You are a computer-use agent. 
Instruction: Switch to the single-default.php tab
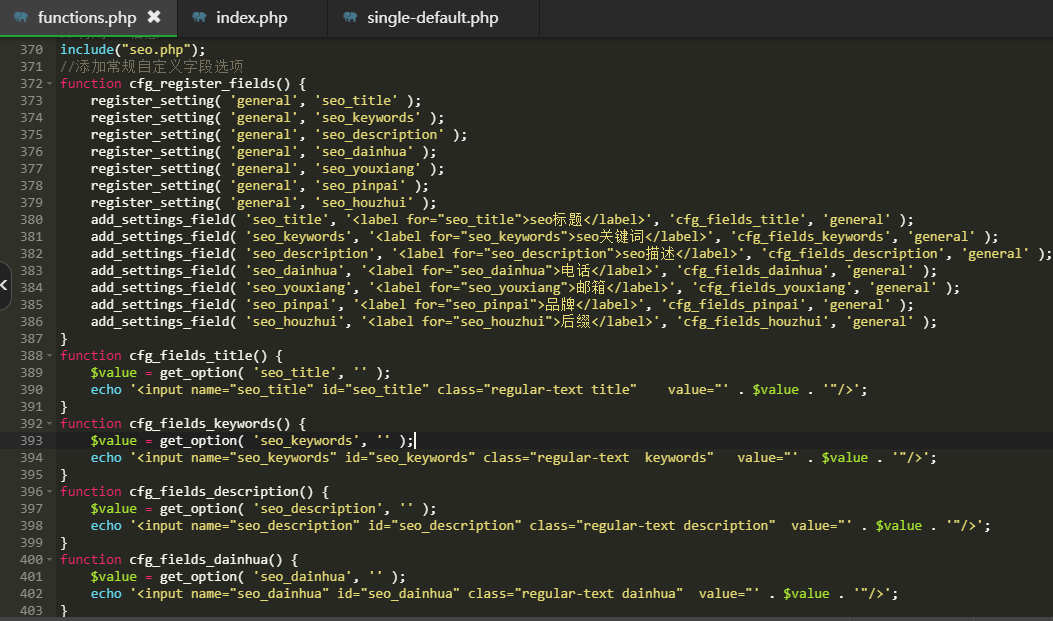pos(433,17)
